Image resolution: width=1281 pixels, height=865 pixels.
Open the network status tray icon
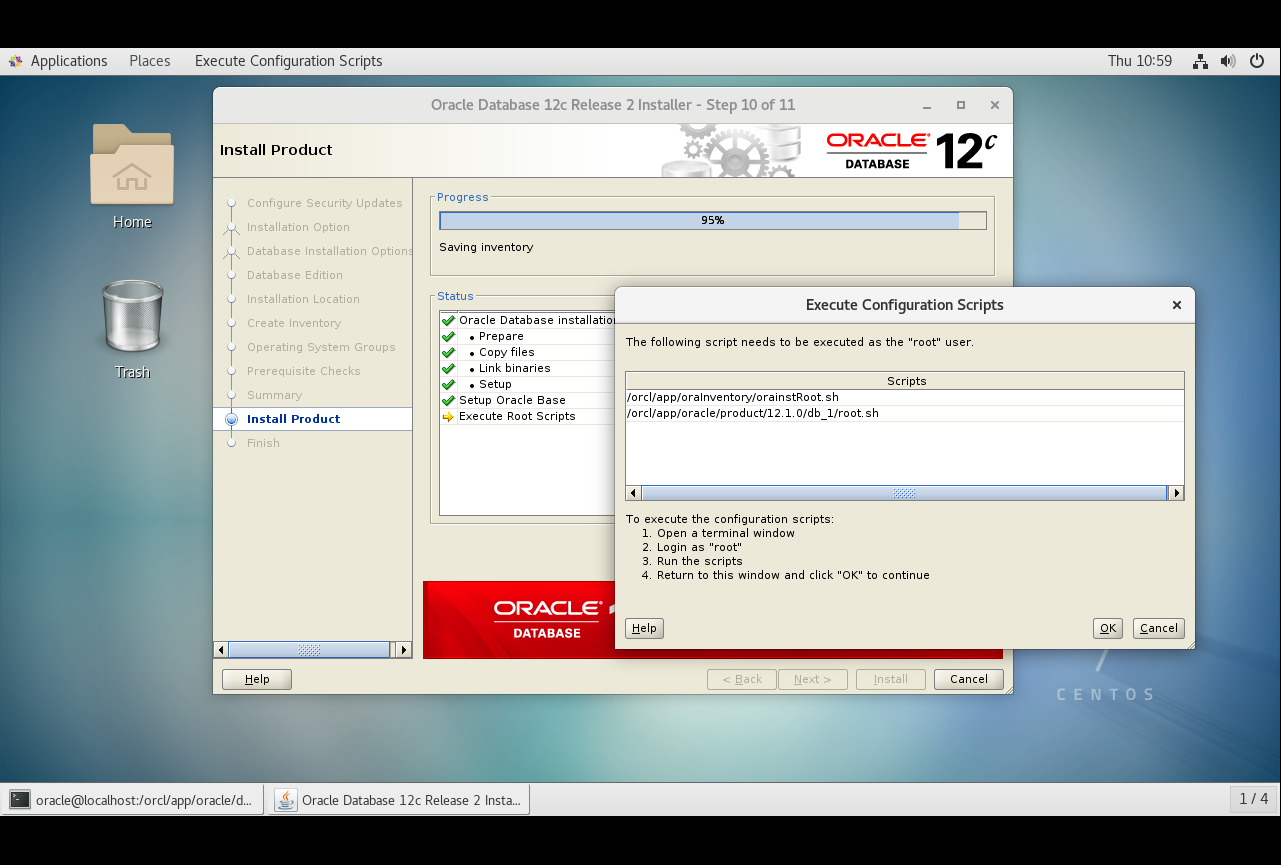(x=1200, y=61)
